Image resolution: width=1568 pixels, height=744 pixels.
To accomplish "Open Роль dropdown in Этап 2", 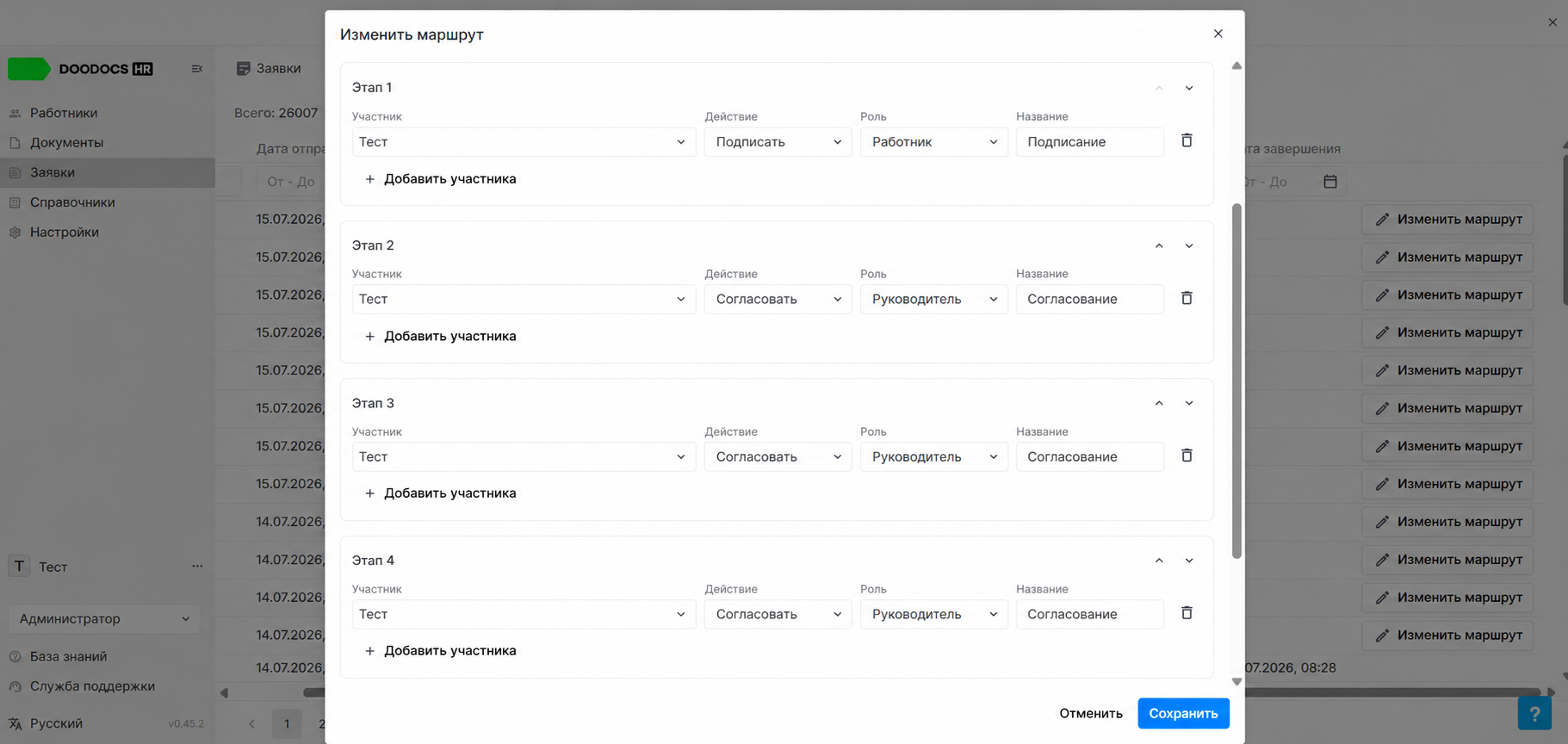I will click(x=933, y=299).
